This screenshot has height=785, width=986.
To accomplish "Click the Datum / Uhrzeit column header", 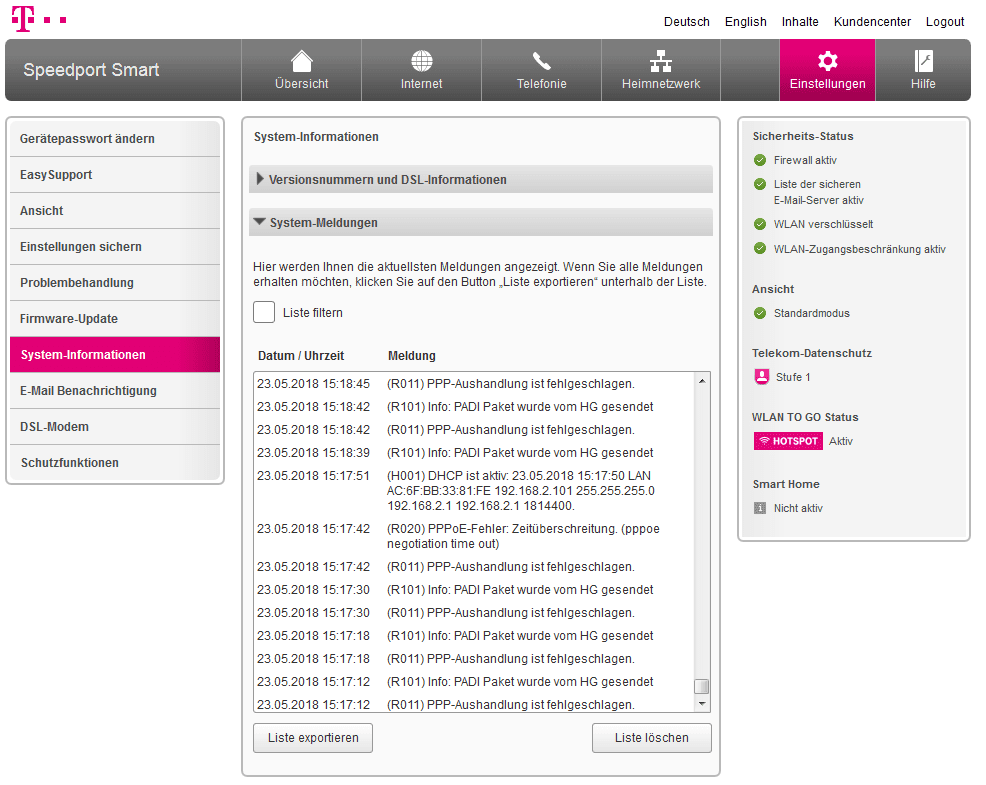I will point(301,356).
